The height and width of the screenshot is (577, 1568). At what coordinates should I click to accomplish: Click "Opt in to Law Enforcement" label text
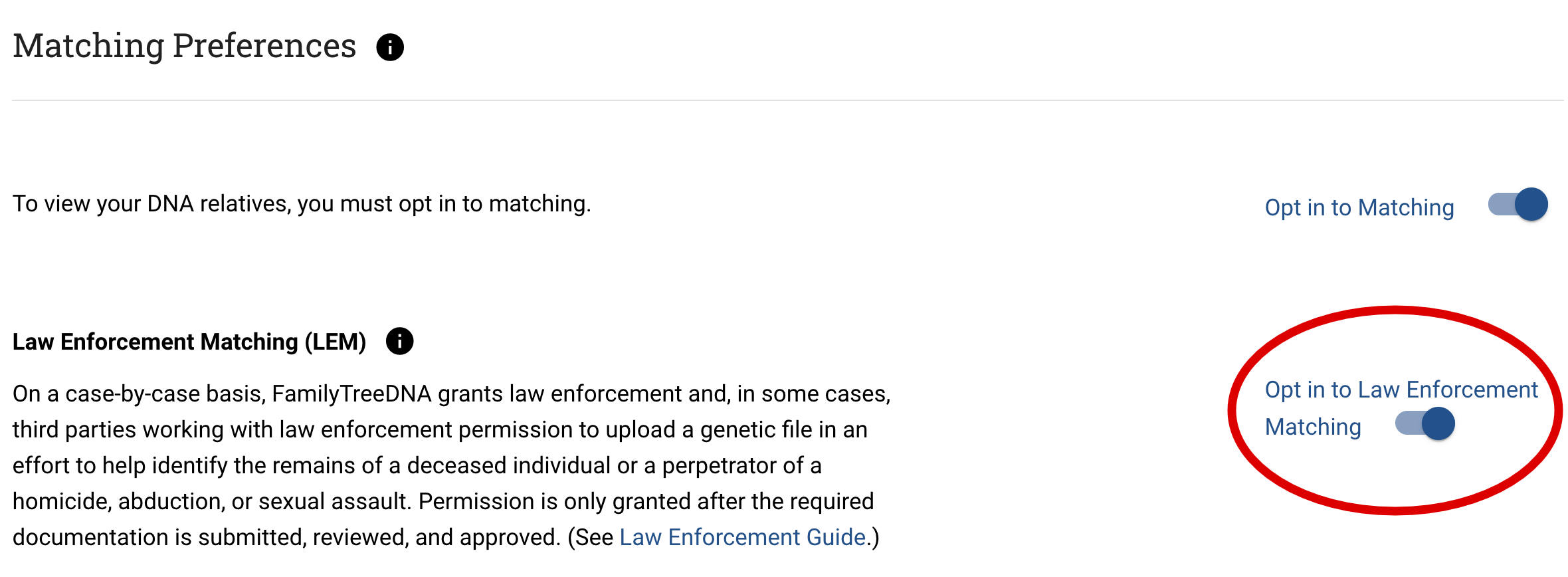(x=1401, y=390)
